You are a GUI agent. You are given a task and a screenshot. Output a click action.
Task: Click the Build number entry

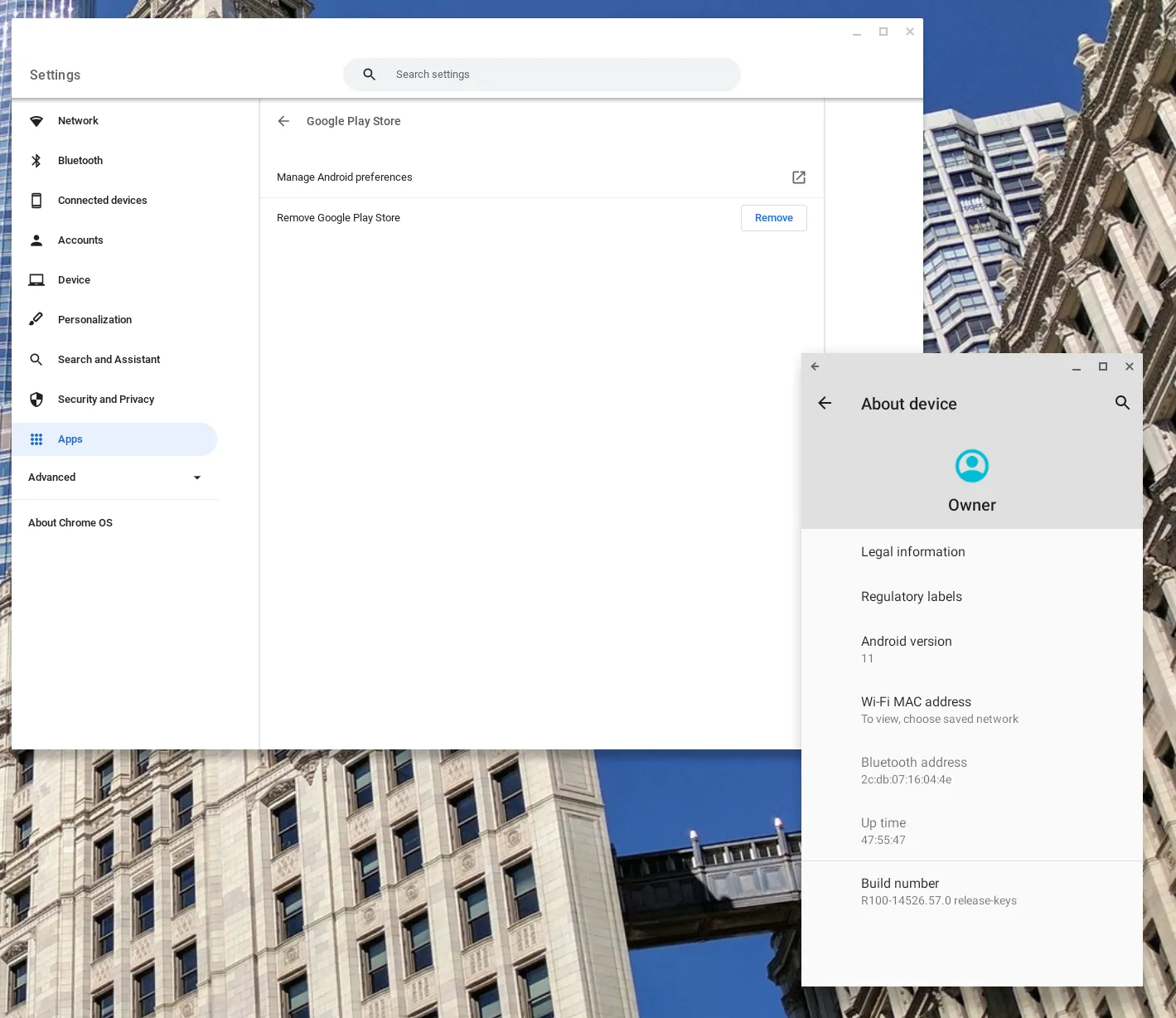pyautogui.click(x=972, y=891)
